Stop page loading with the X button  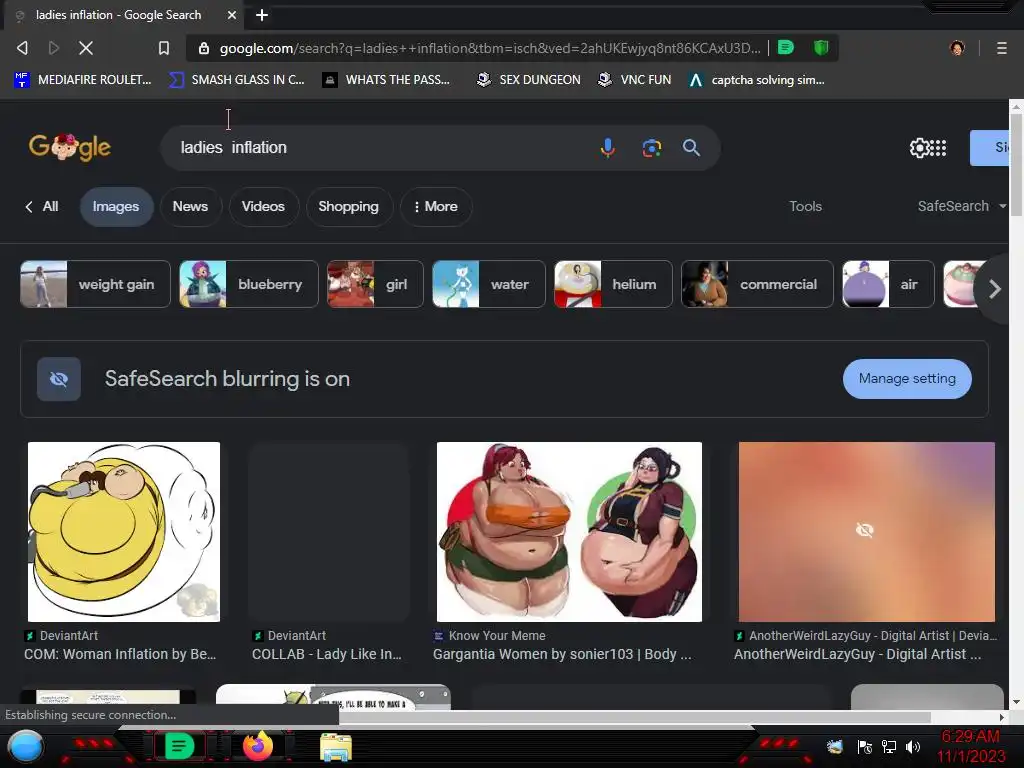click(86, 48)
